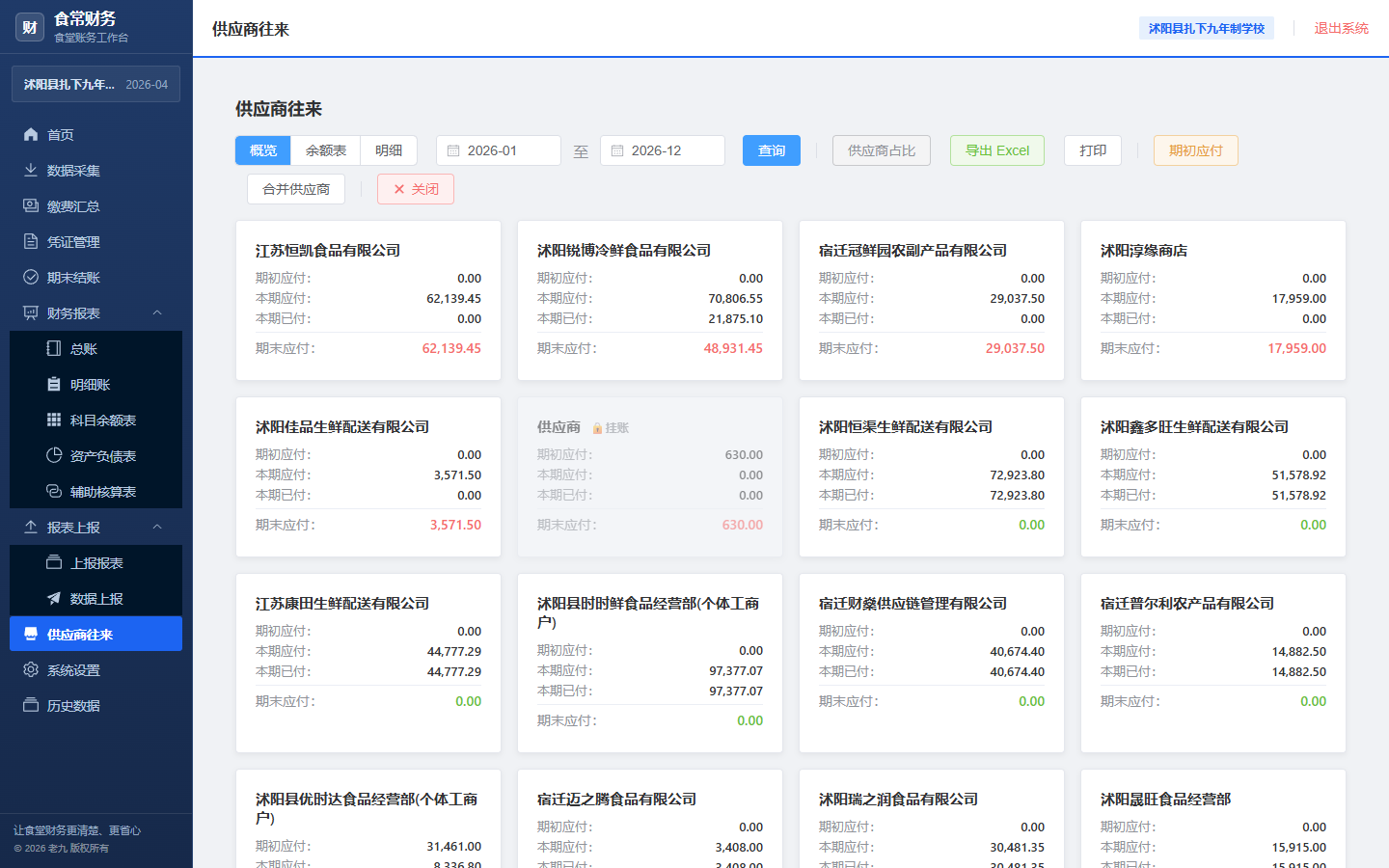Viewport: 1389px width, 868px height.
Task: Click the 凭证管理 document icon
Action: click(31, 242)
